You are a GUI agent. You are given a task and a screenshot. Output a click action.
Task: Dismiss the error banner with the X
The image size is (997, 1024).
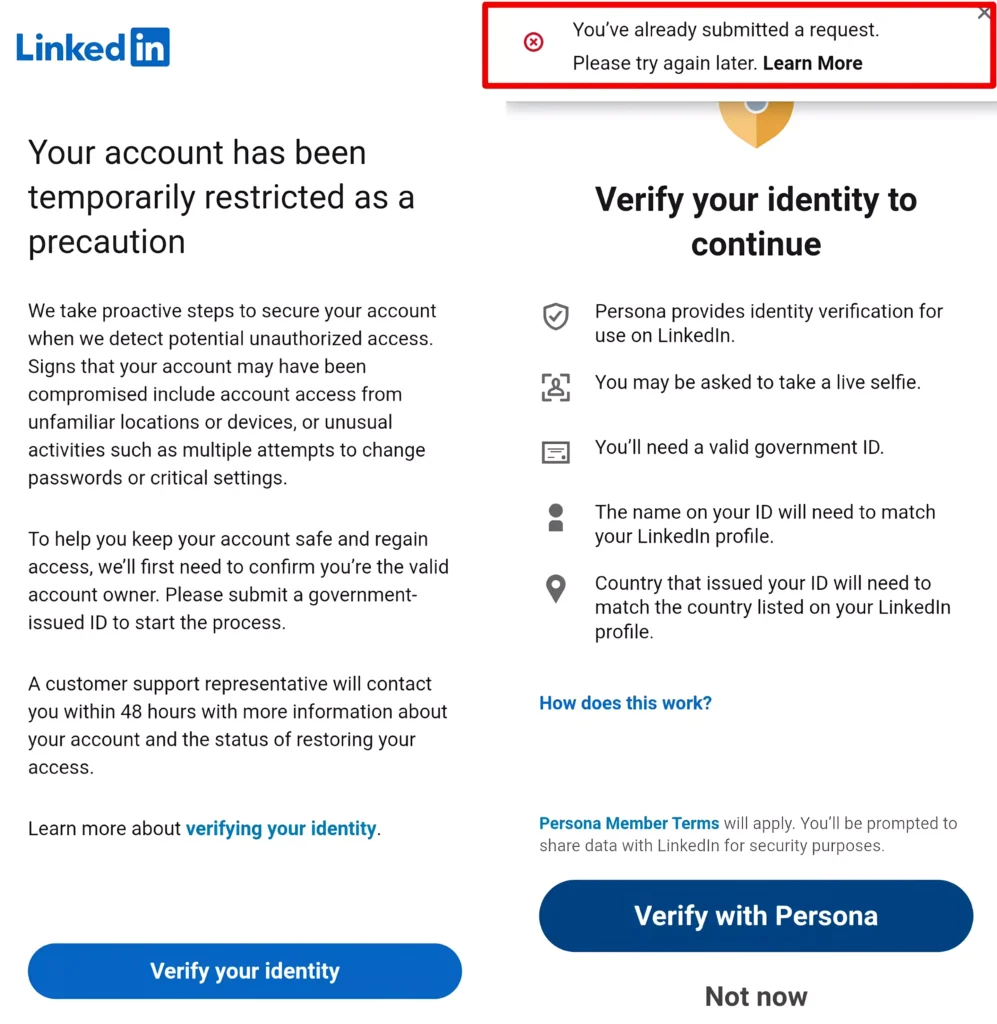(x=984, y=13)
